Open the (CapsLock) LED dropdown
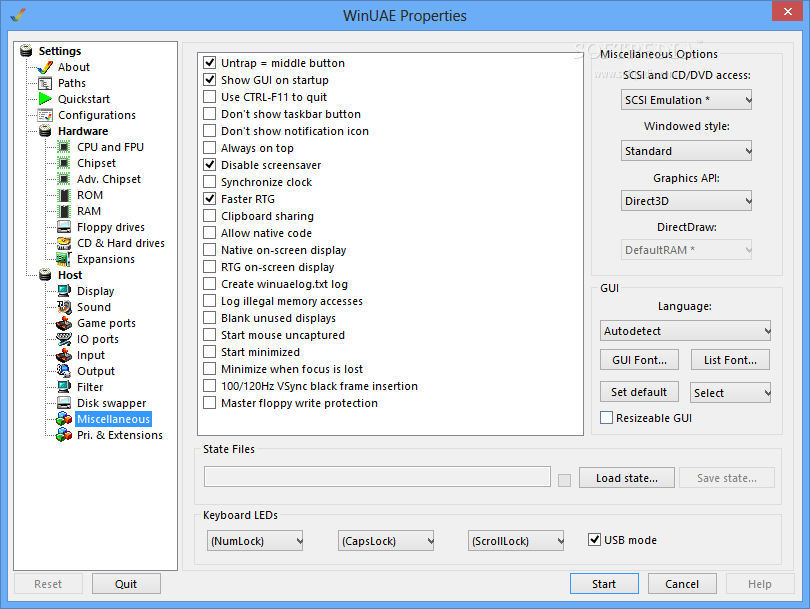810x609 pixels. click(x=386, y=541)
